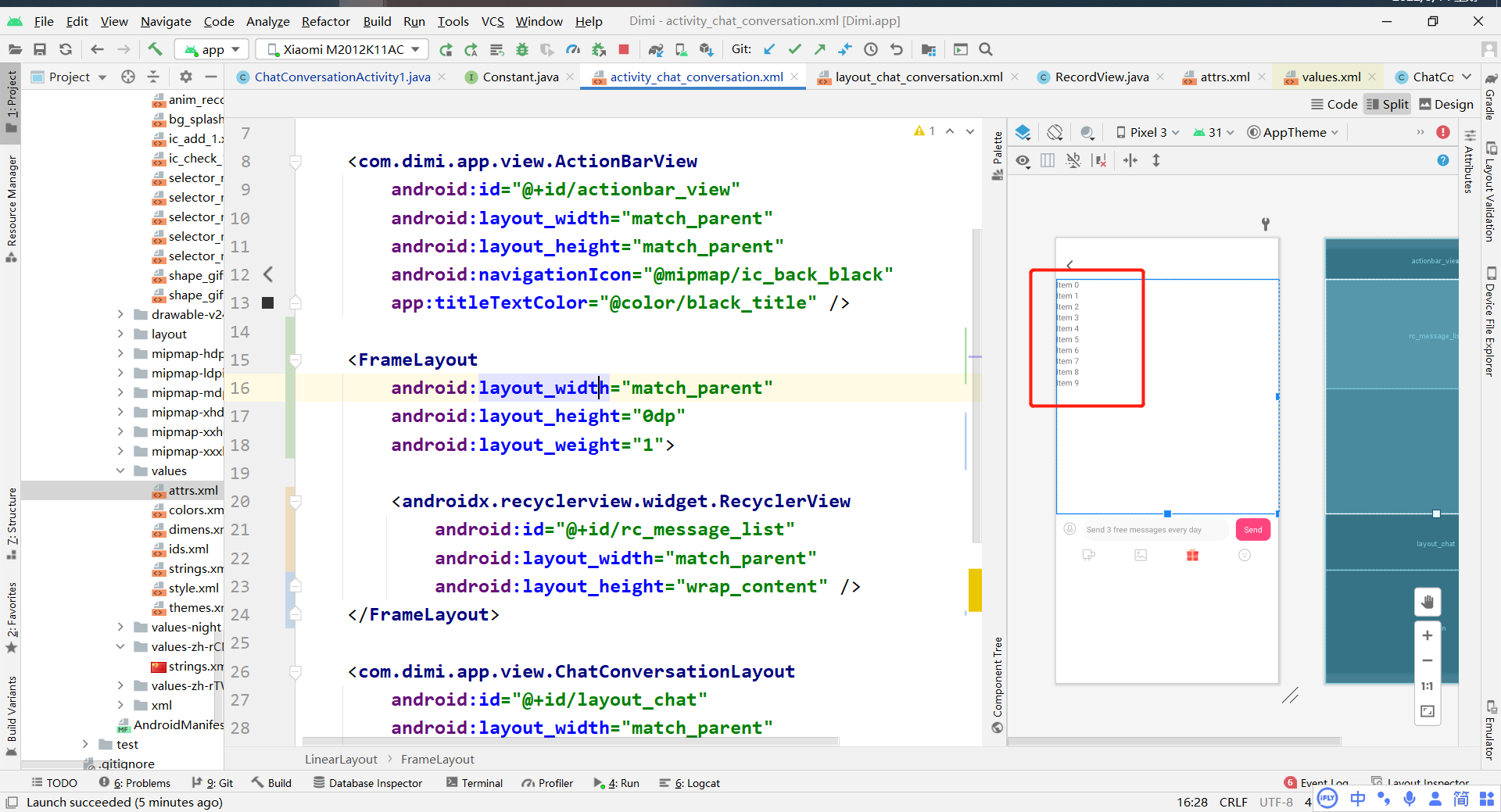The height and width of the screenshot is (812, 1501).
Task: Switch editor to Code view
Action: click(x=1334, y=104)
